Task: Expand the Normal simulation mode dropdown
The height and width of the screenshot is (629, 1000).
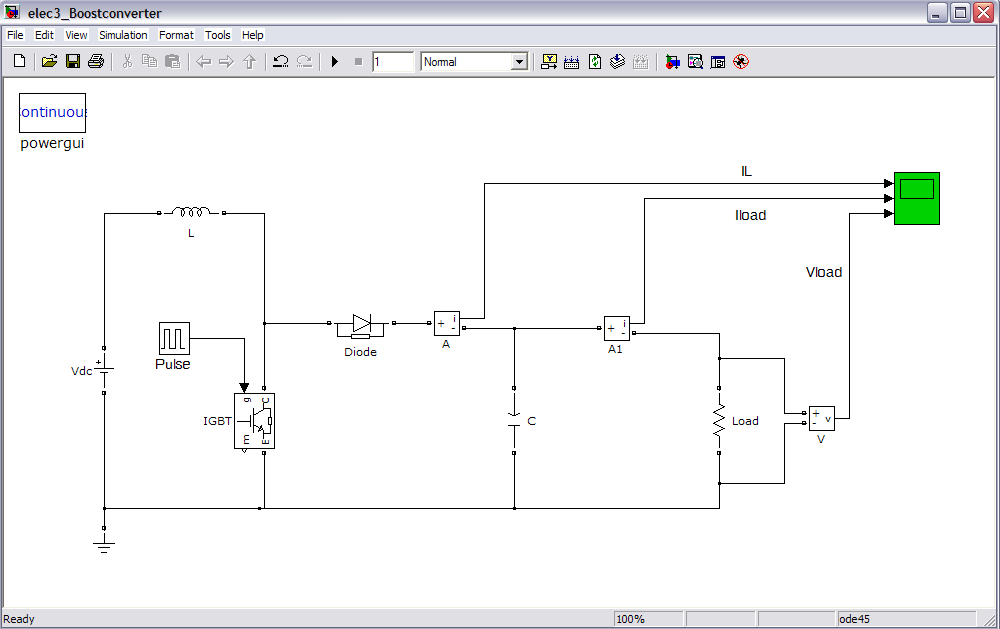Action: [x=519, y=62]
